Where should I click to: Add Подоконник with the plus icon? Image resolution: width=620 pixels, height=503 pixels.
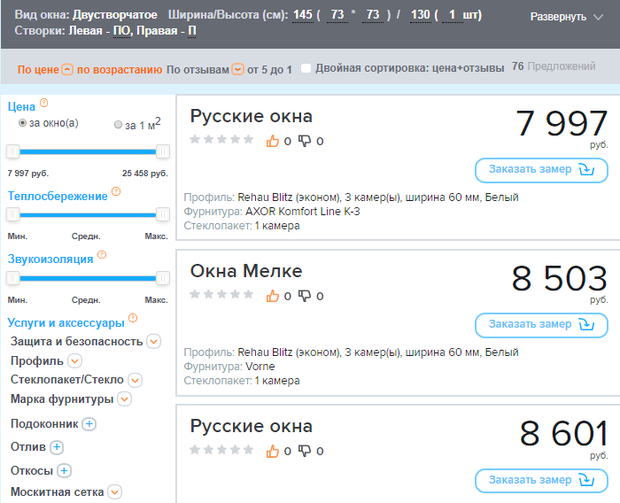89,424
